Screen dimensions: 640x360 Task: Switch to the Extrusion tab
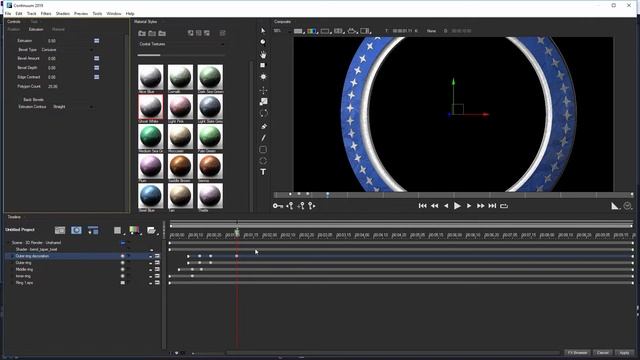click(x=36, y=29)
